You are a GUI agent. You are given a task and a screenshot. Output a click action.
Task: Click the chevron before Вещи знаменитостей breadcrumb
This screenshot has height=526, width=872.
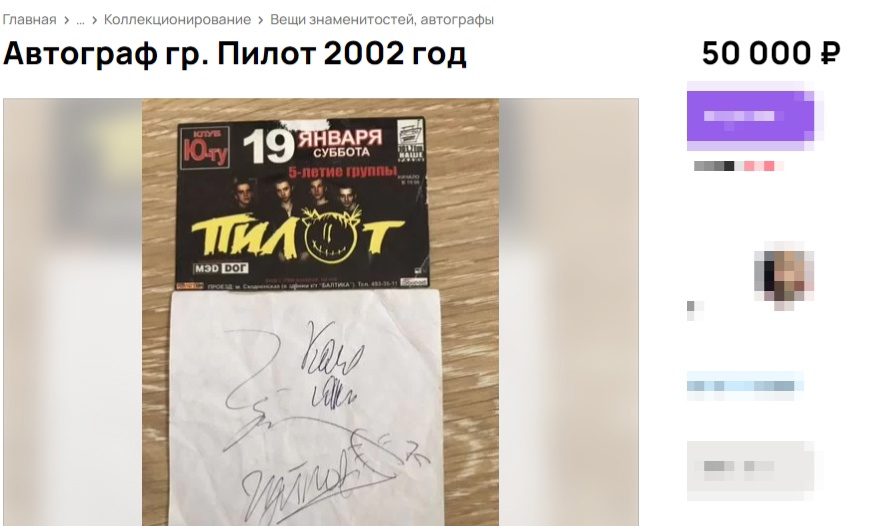click(261, 20)
